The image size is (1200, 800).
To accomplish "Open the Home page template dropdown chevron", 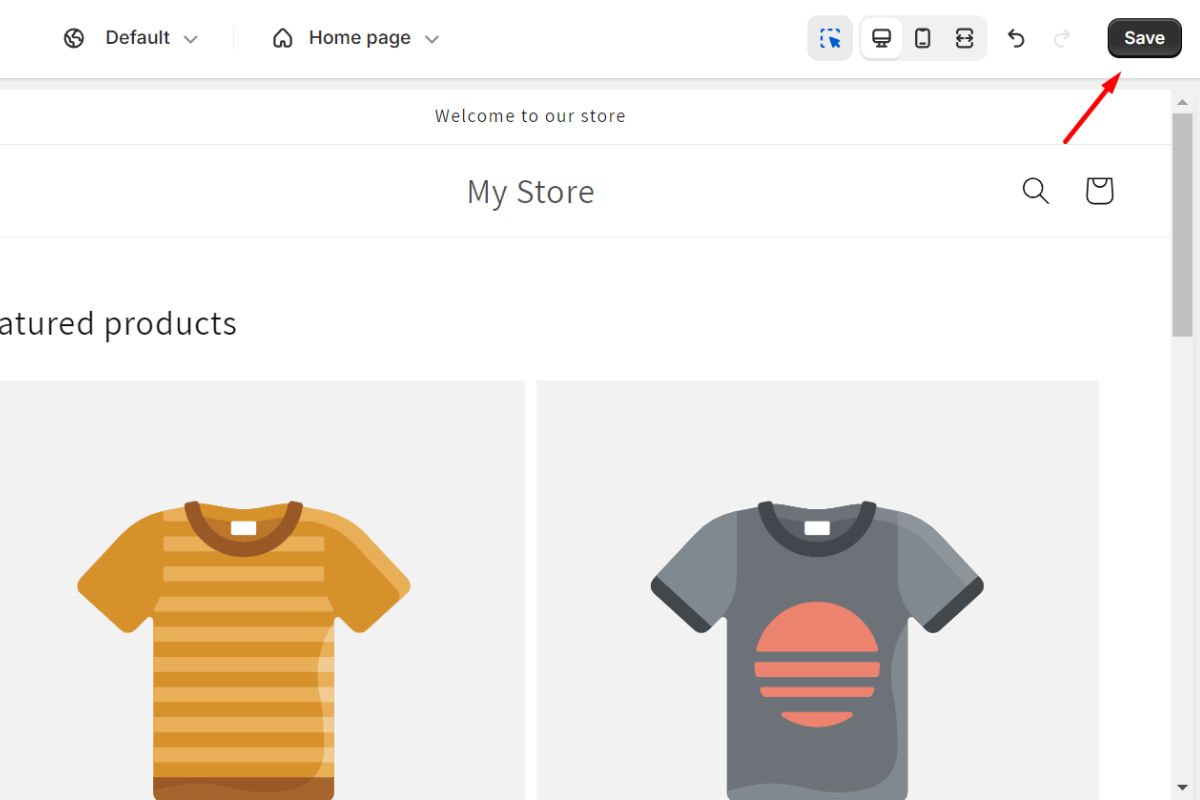I will coord(432,39).
